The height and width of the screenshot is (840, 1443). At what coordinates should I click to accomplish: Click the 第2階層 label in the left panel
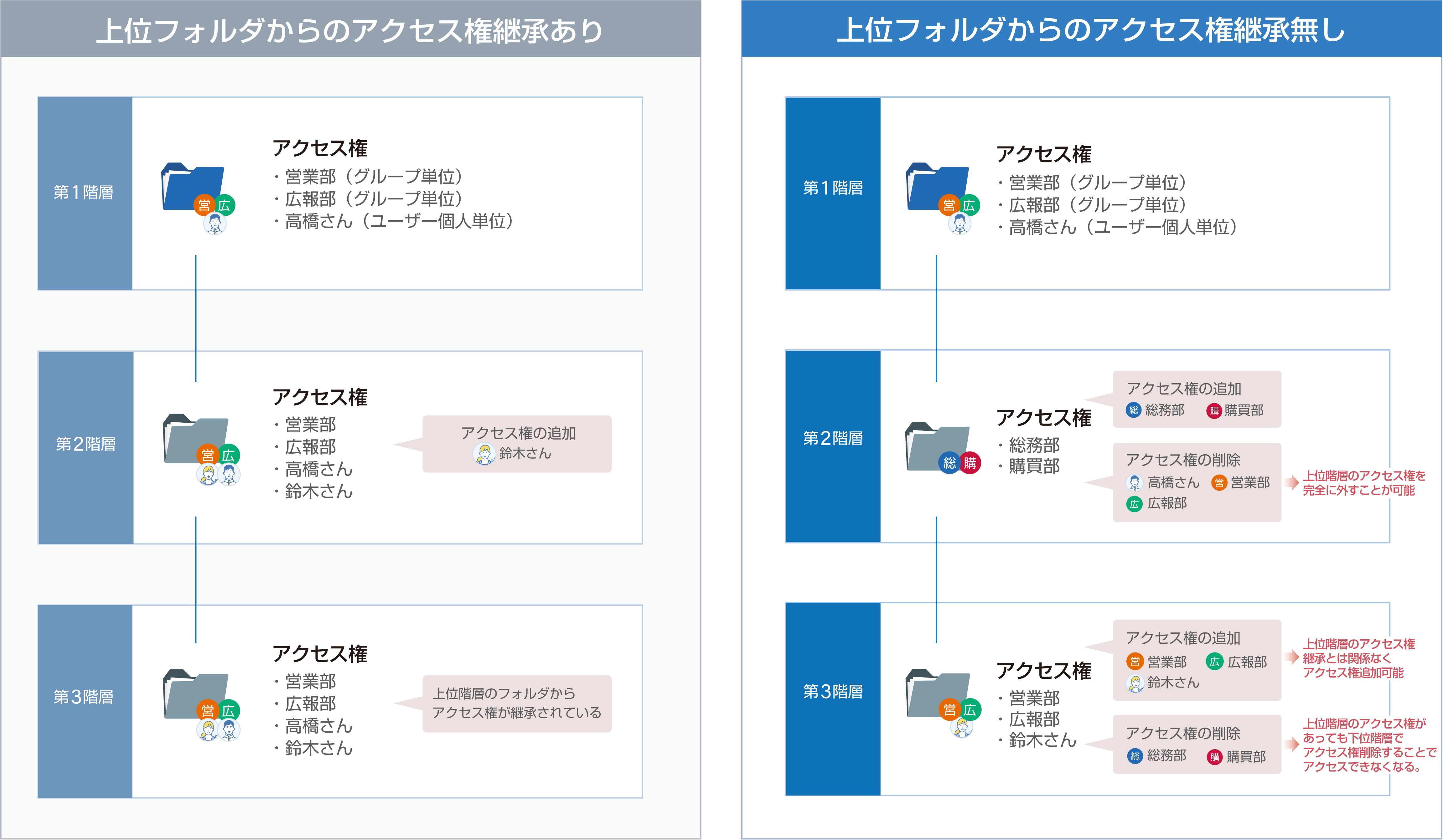point(86,444)
